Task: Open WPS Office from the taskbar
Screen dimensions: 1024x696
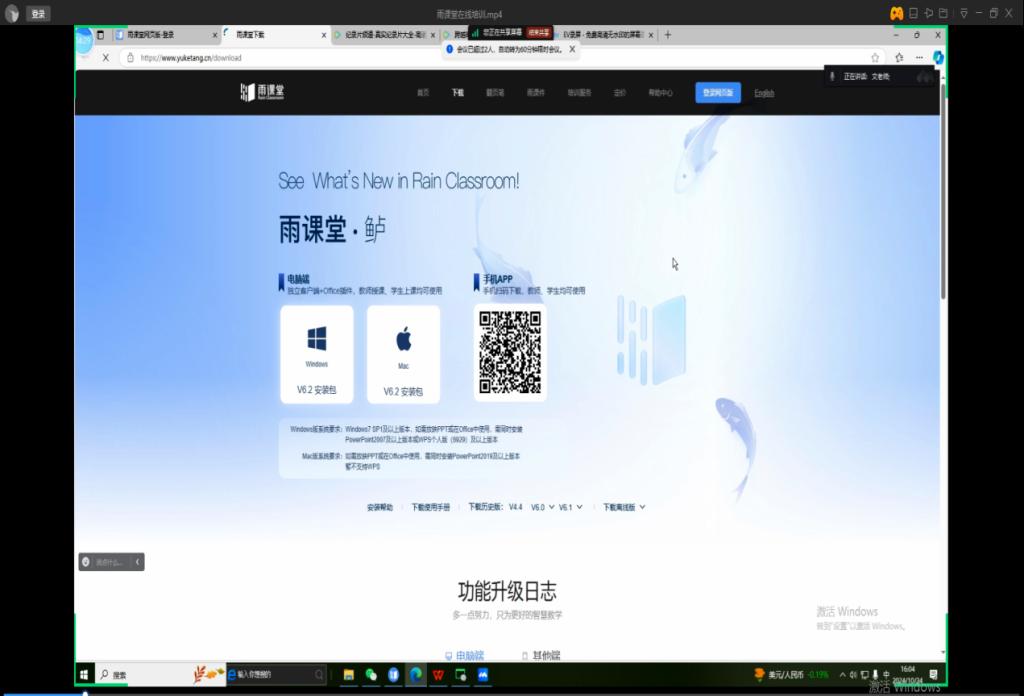Action: point(438,674)
